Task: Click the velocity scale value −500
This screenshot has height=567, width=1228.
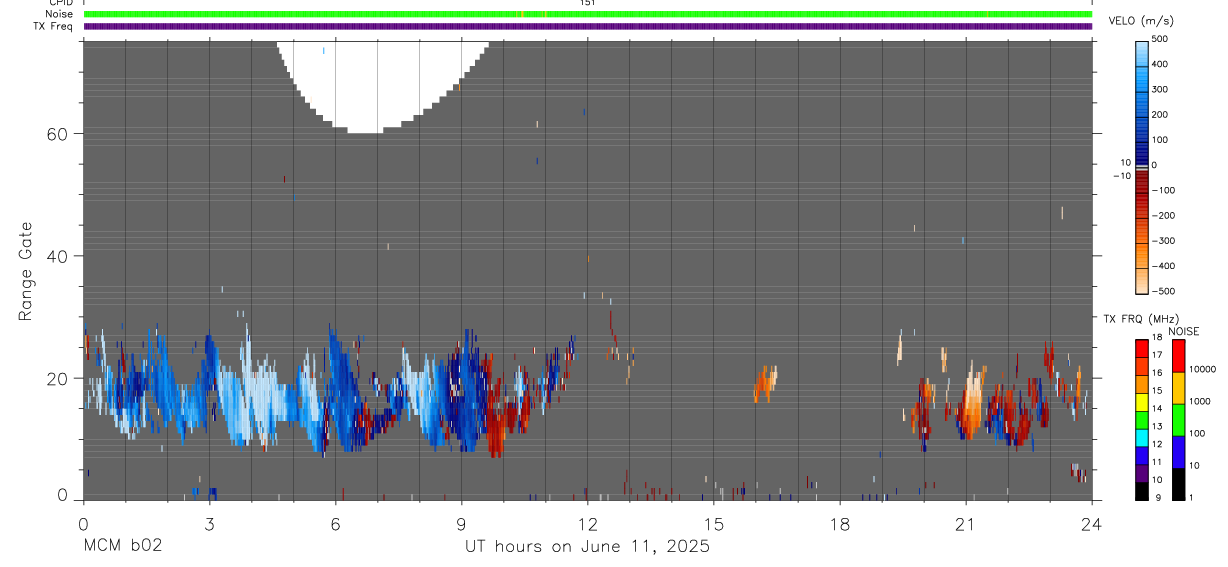Action: tap(1162, 291)
